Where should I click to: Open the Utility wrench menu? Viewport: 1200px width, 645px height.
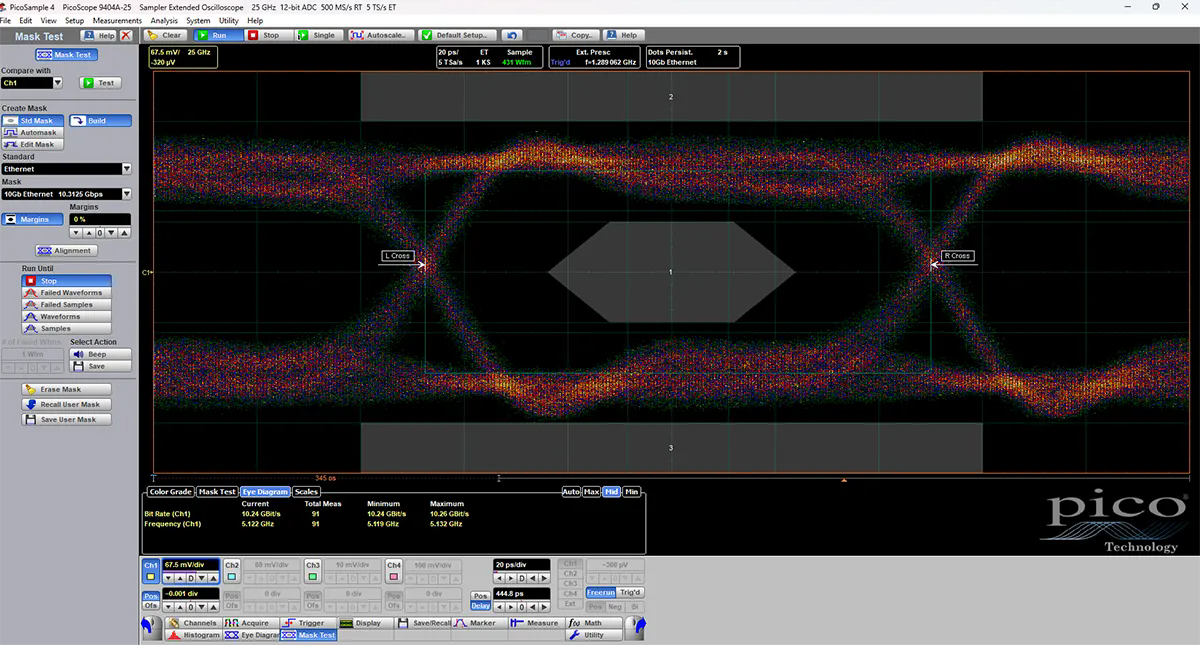588,635
